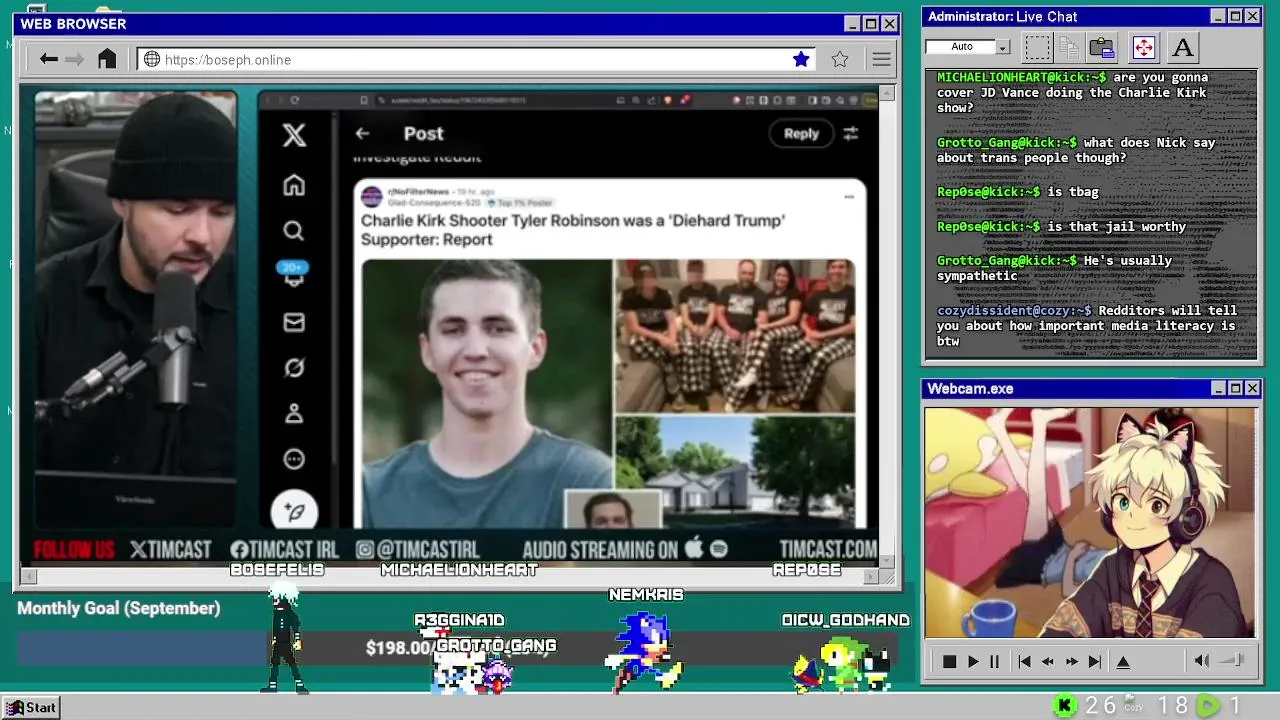Click the smiling man photo in the post
Image resolution: width=1280 pixels, height=720 pixels.
486,393
